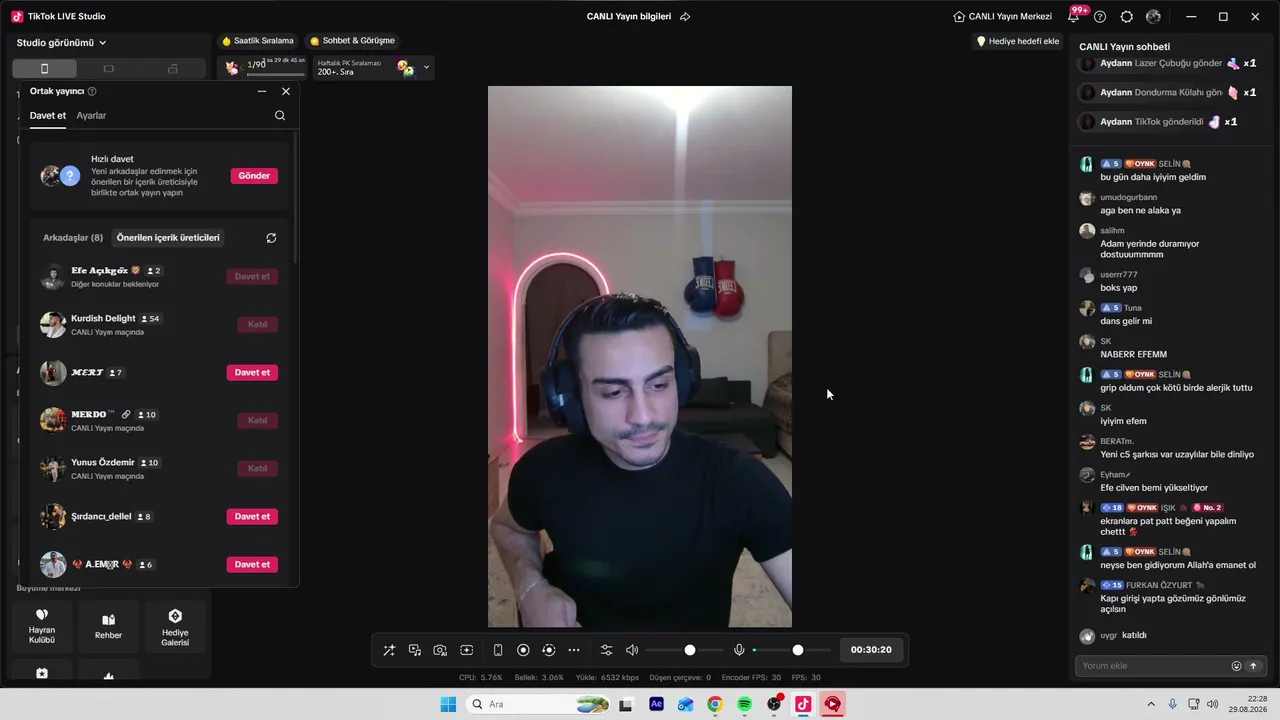Viewport: 1280px width, 720px height.
Task: Open Windows Start menu
Action: click(448, 704)
